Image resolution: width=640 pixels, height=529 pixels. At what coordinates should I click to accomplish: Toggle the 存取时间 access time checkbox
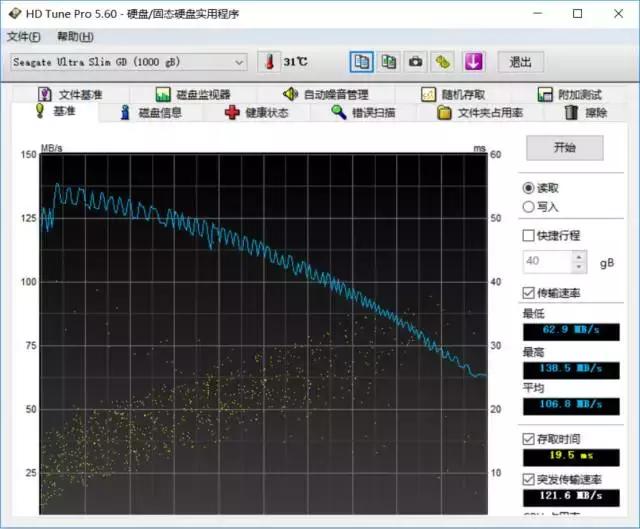[529, 439]
